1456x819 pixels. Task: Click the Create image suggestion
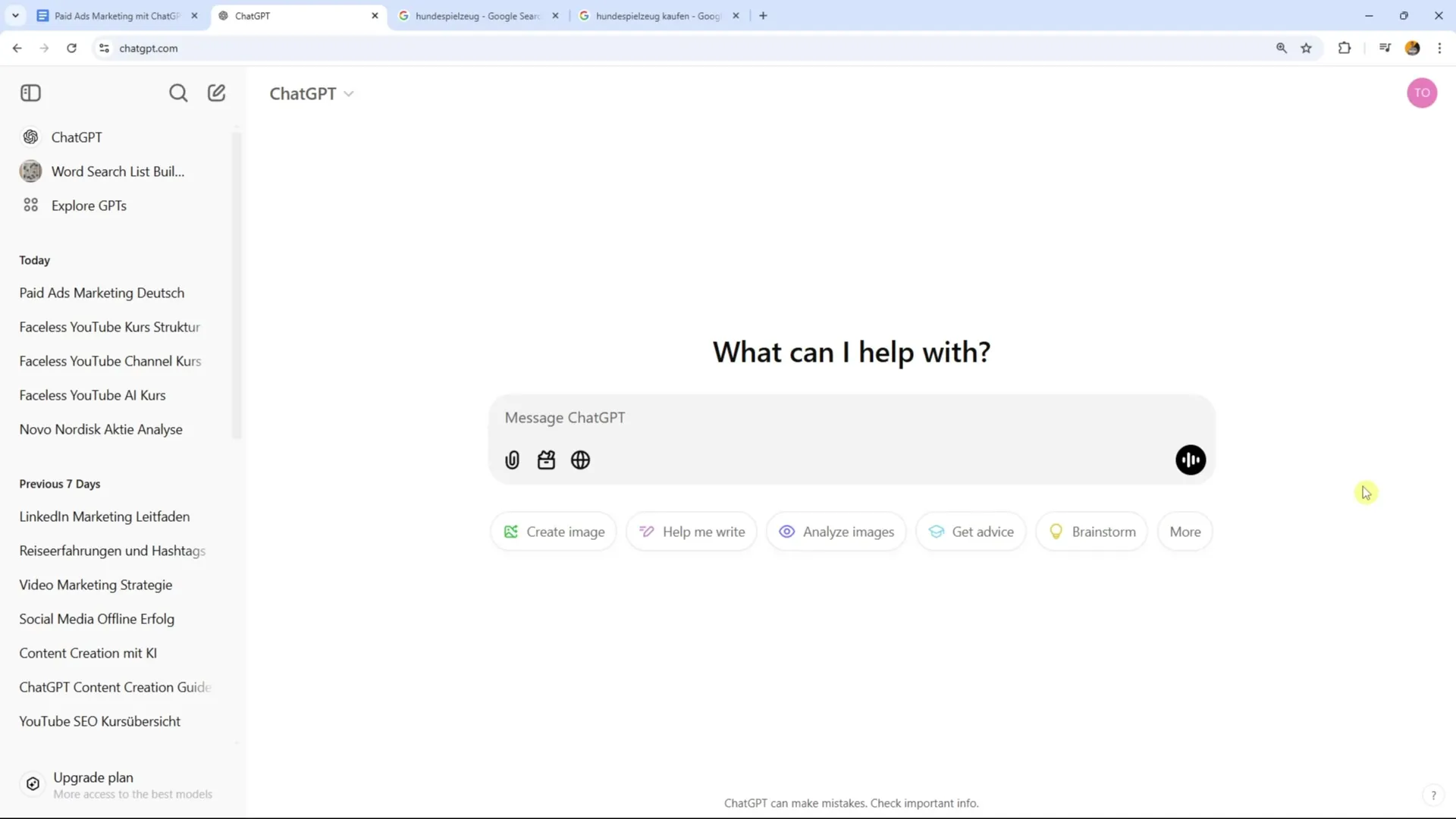point(554,532)
